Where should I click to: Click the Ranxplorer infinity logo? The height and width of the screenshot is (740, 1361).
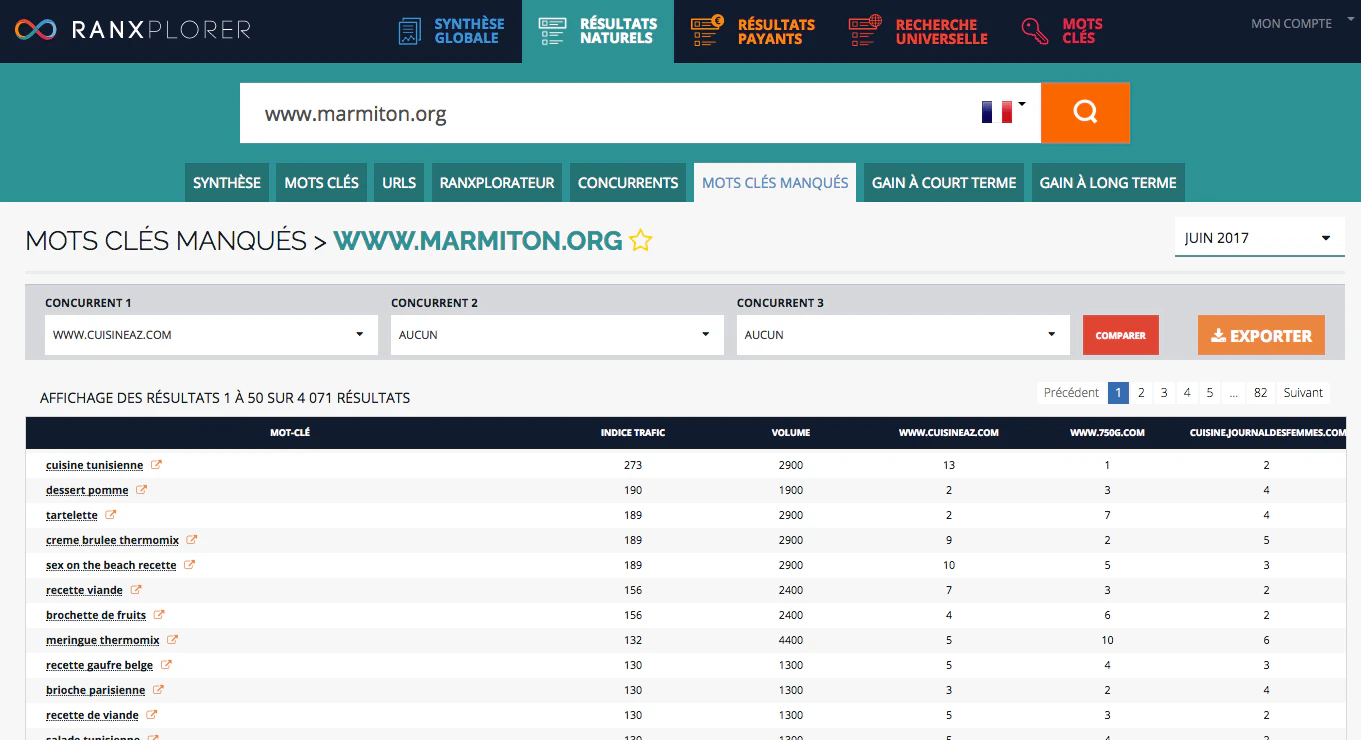coord(36,30)
